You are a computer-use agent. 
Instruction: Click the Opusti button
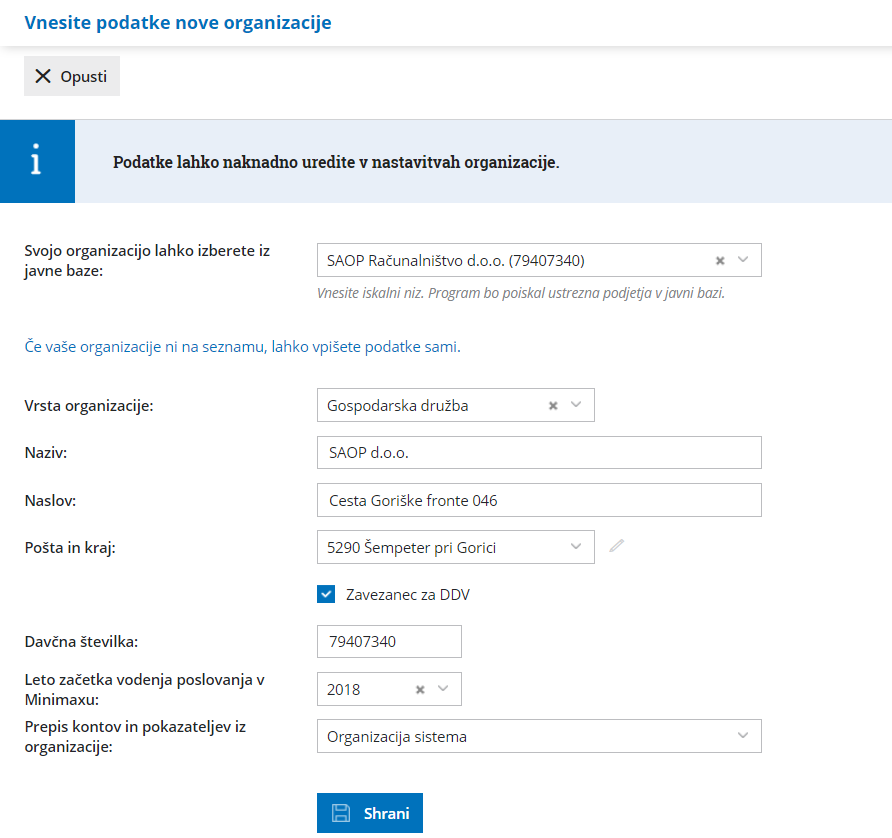pyautogui.click(x=72, y=76)
